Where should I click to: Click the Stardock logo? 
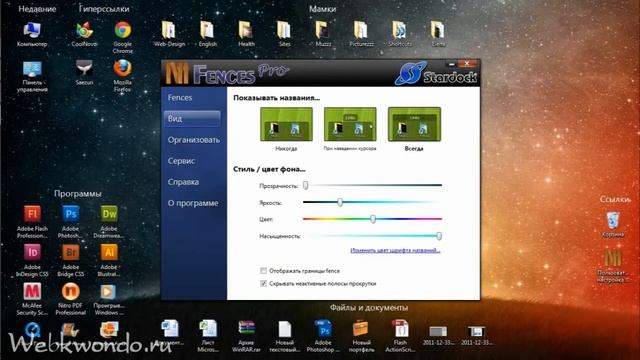[x=436, y=74]
